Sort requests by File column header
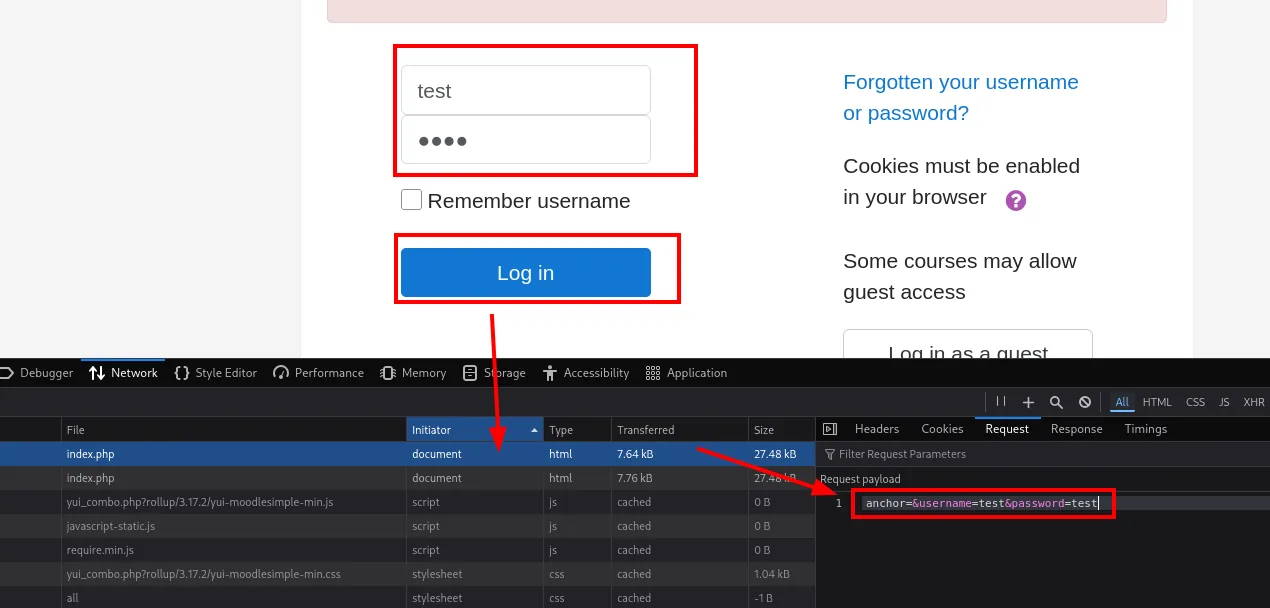 pos(233,430)
